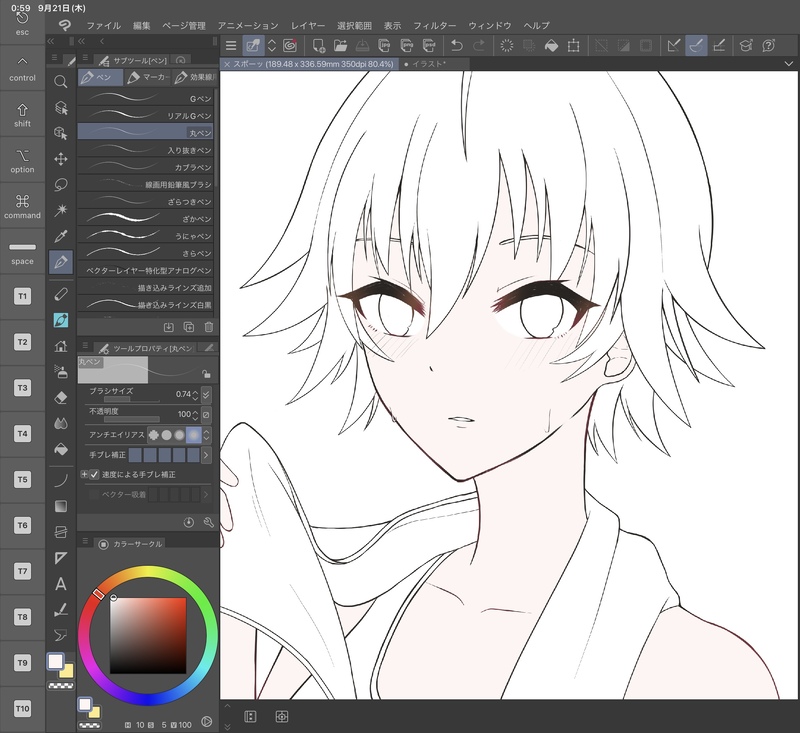Expand speed stabilization plus sign
The image size is (800, 733).
coord(84,474)
